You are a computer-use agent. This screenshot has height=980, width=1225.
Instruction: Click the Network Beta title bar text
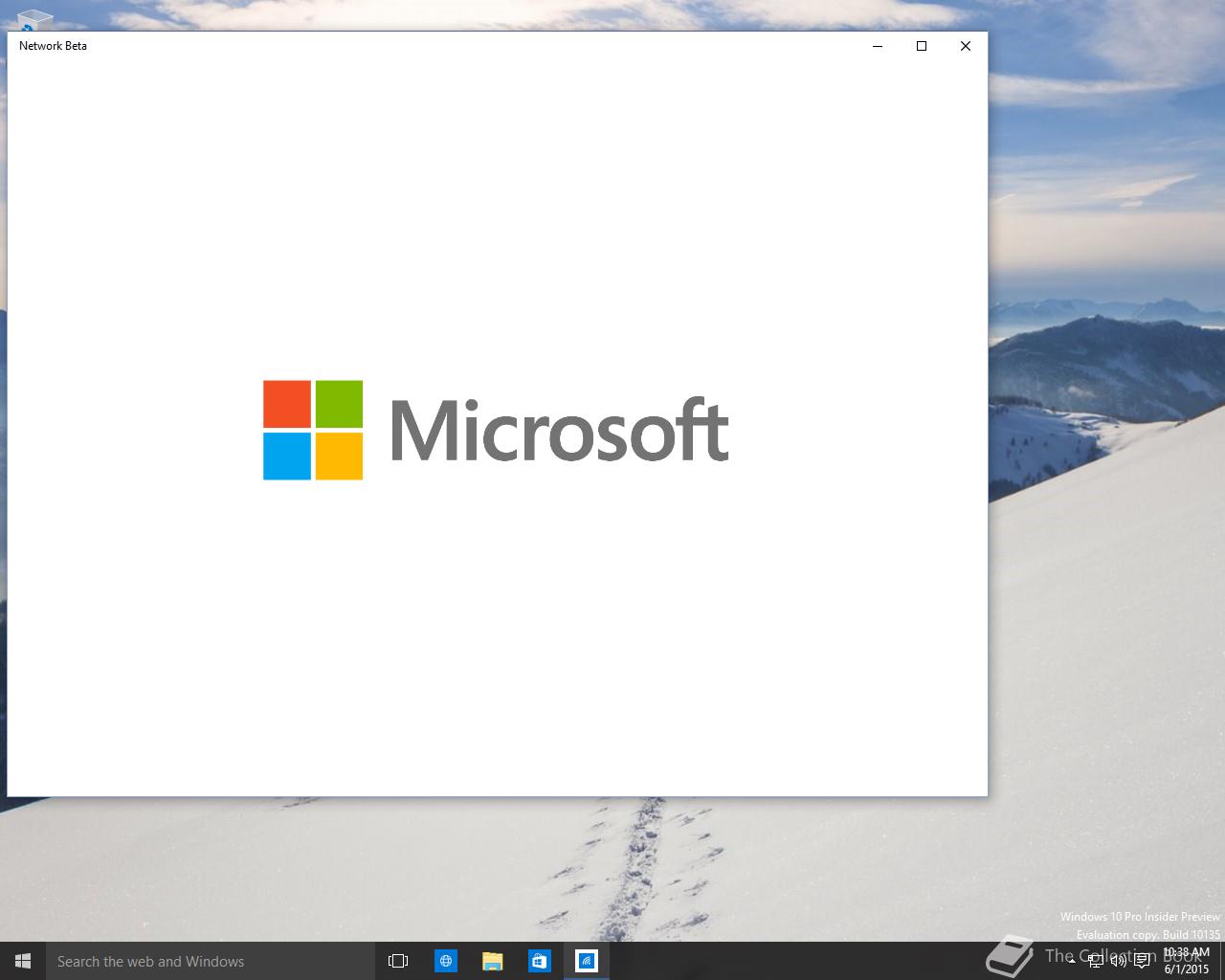[x=53, y=46]
